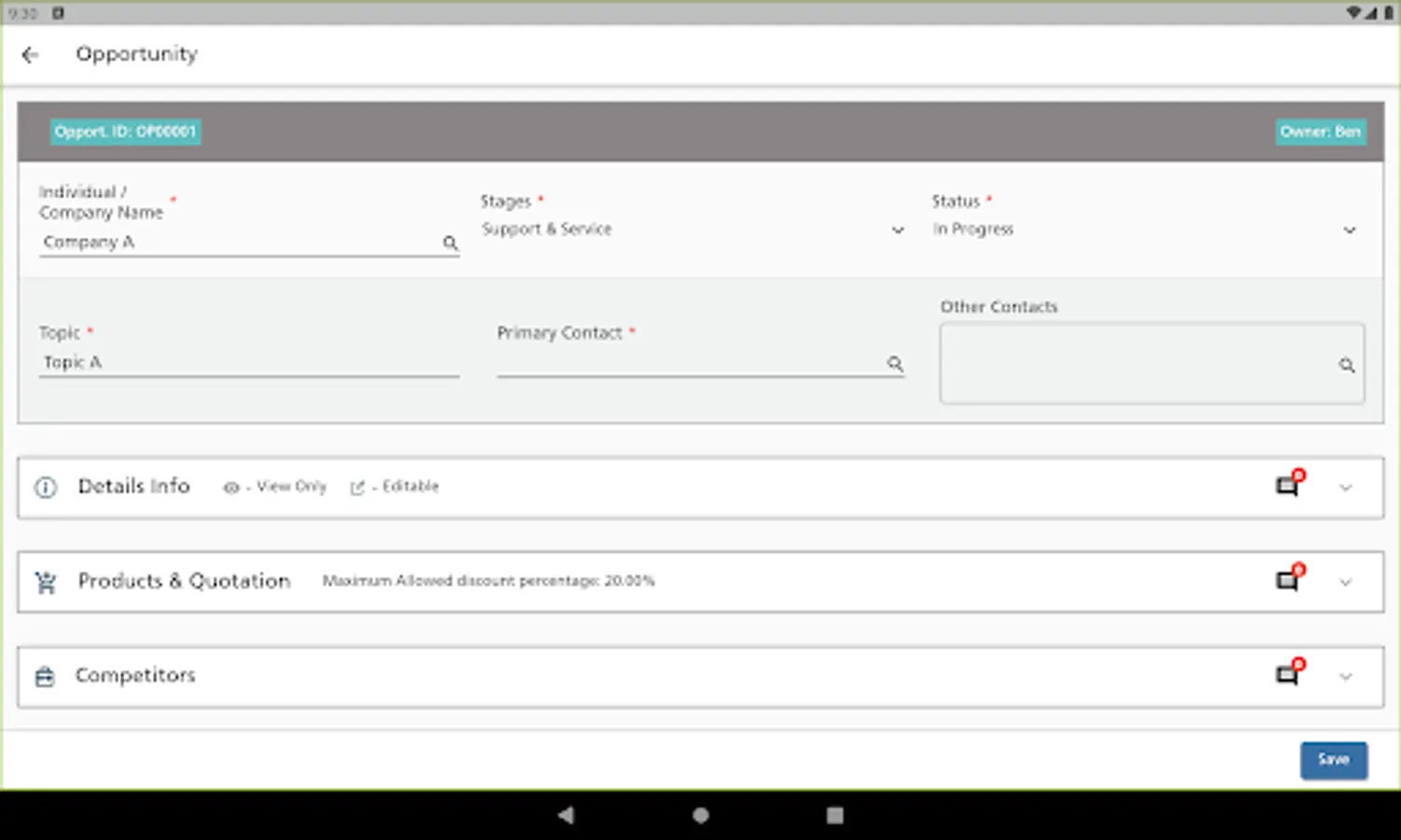This screenshot has height=840, width=1401.
Task: Click the search icon in Primary Contact field
Action: click(896, 364)
